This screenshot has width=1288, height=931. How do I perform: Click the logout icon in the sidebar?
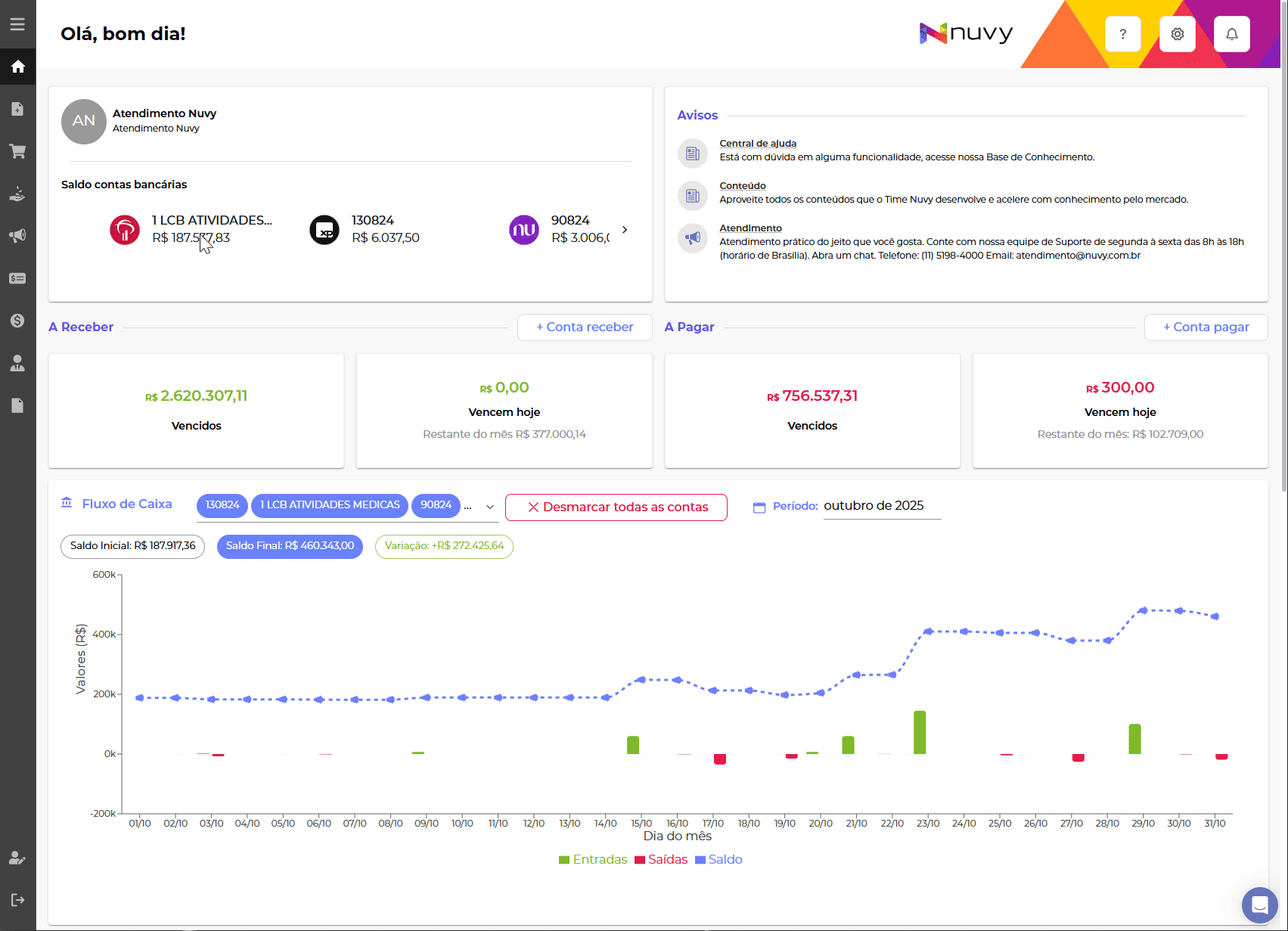(x=17, y=900)
